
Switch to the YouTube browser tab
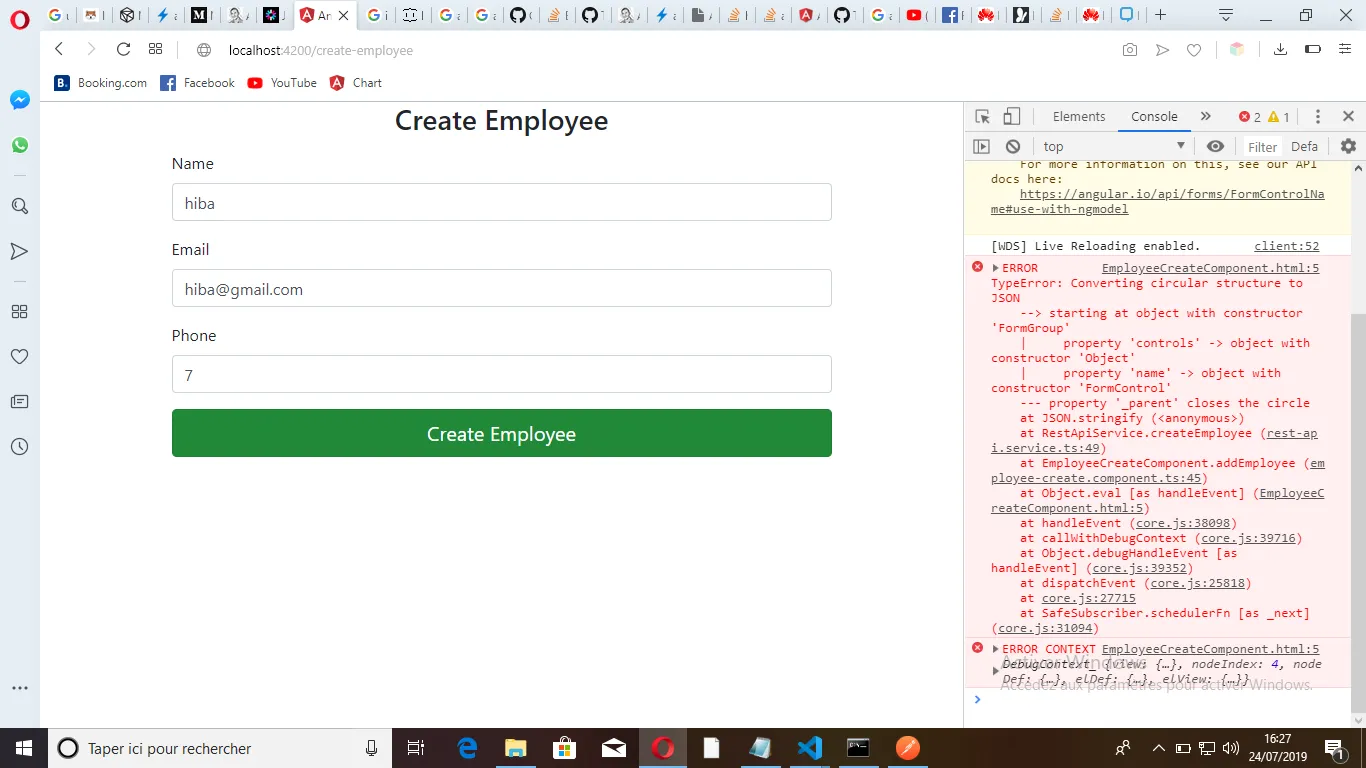coord(915,15)
